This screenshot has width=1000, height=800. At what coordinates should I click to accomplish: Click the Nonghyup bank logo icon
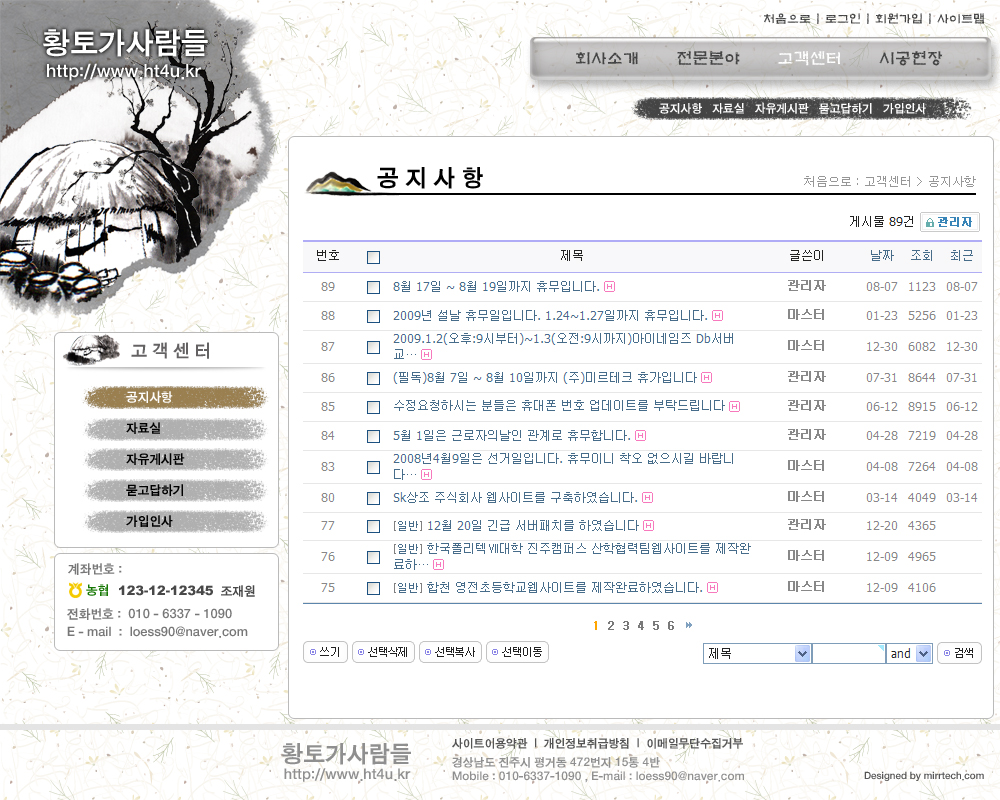click(75, 590)
